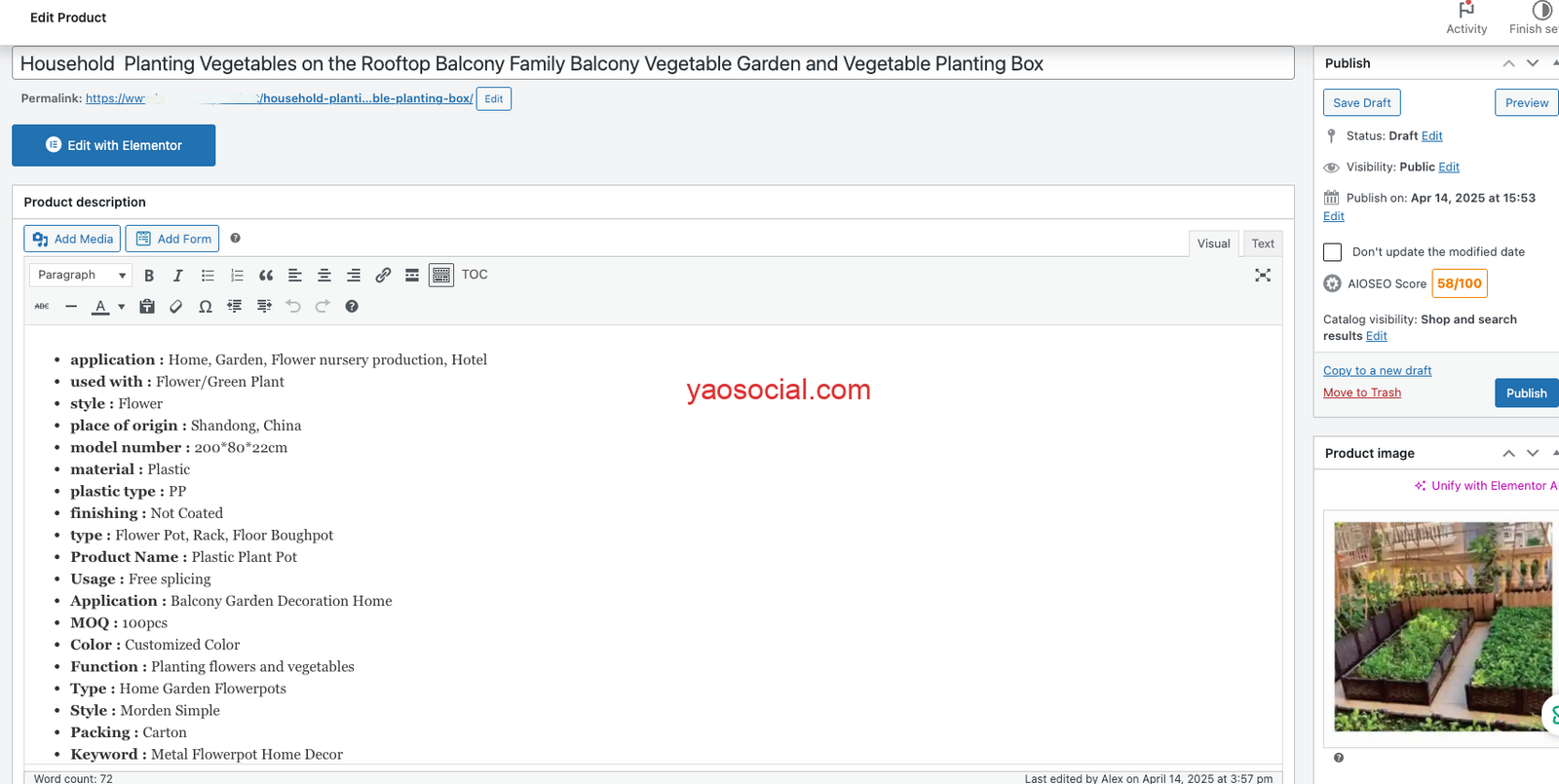Insert a bulleted list

click(208, 276)
